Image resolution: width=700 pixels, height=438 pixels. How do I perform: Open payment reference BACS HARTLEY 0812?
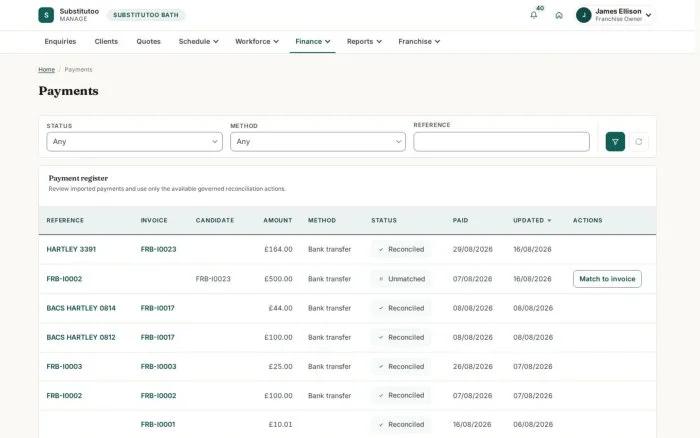pyautogui.click(x=81, y=338)
